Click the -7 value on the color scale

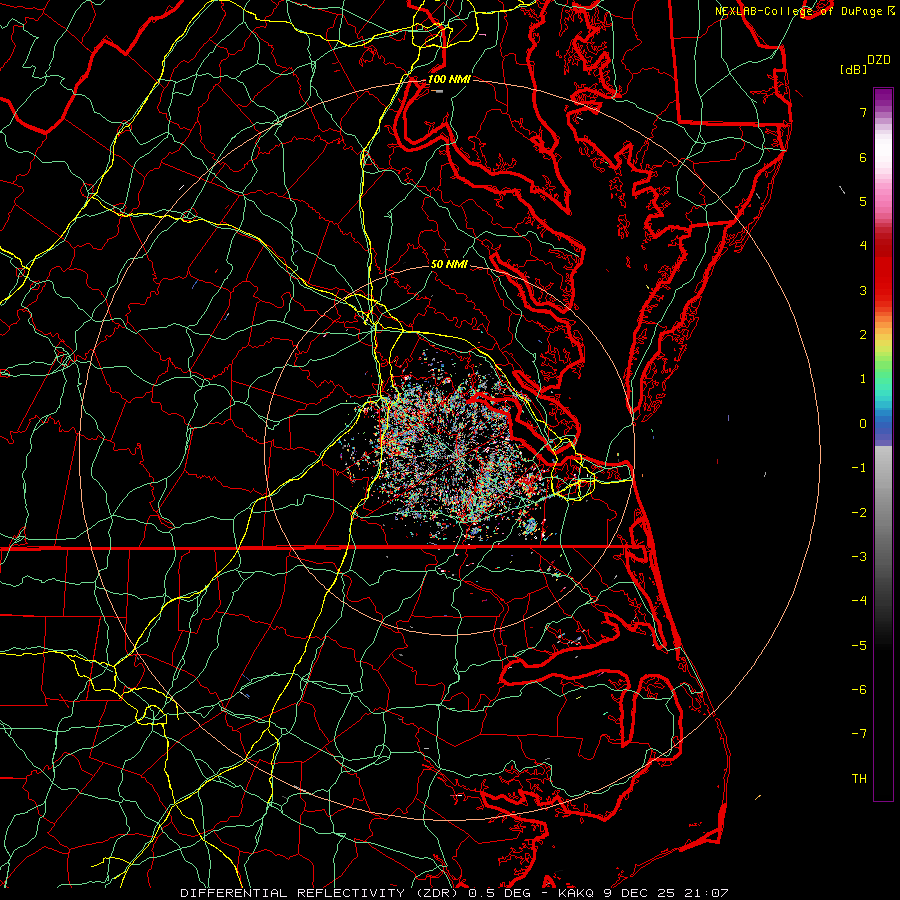[859, 734]
